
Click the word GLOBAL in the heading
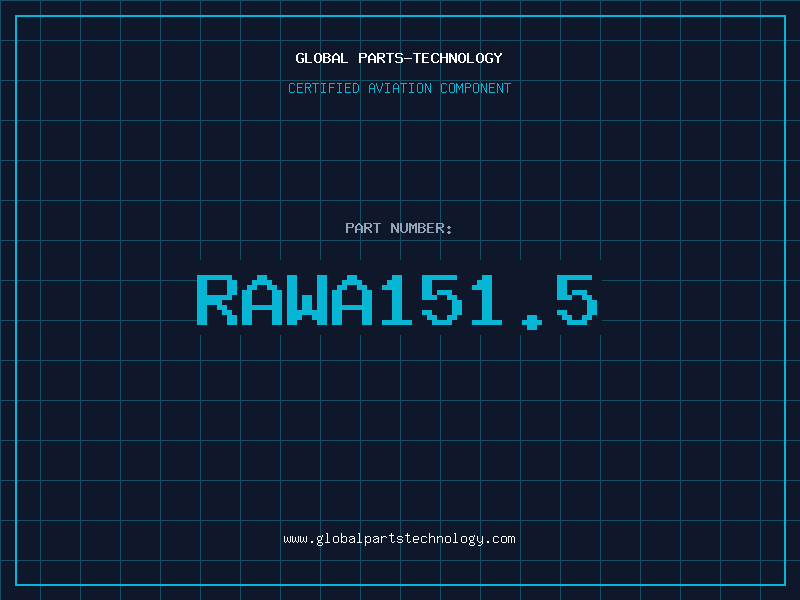click(x=321, y=58)
